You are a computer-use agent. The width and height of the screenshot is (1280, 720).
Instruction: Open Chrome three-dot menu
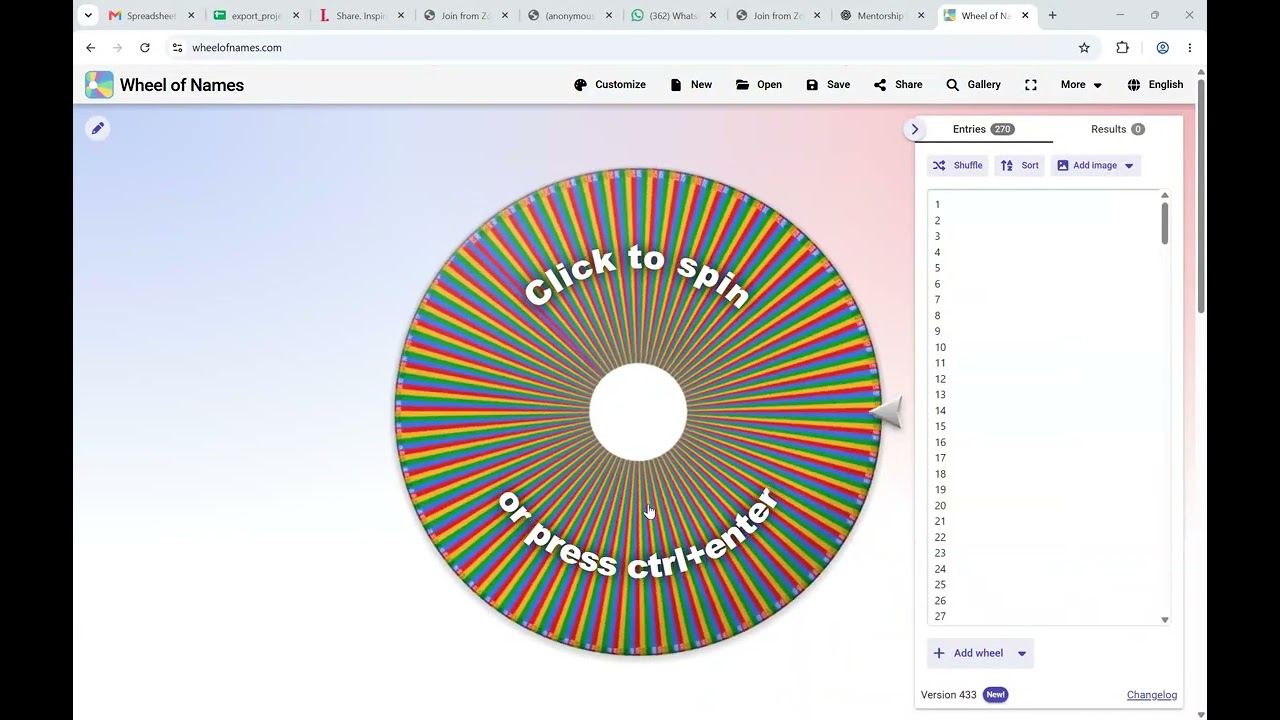pos(1189,47)
